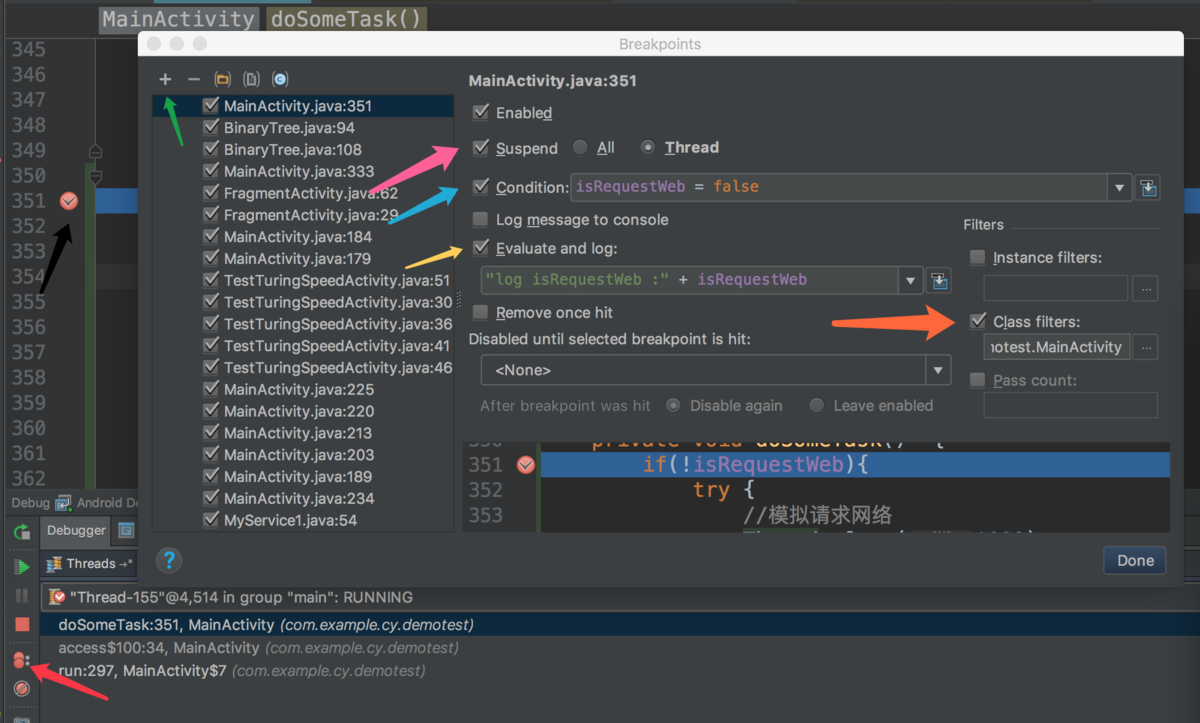Open the Condition expression dropdown
Image resolution: width=1200 pixels, height=723 pixels.
[x=1121, y=187]
